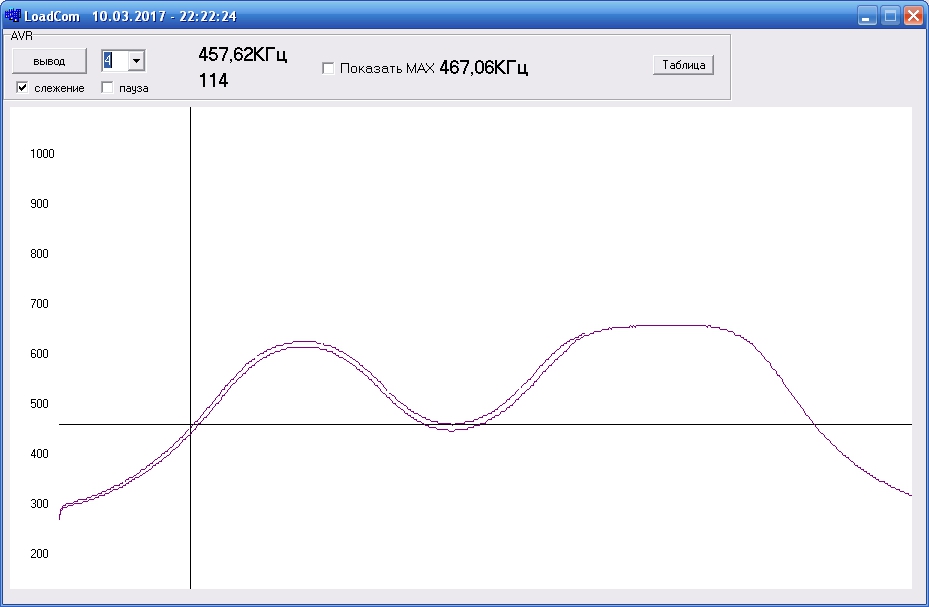Uncheck the "слежение" tracking checkbox
The image size is (929, 607).
22,88
